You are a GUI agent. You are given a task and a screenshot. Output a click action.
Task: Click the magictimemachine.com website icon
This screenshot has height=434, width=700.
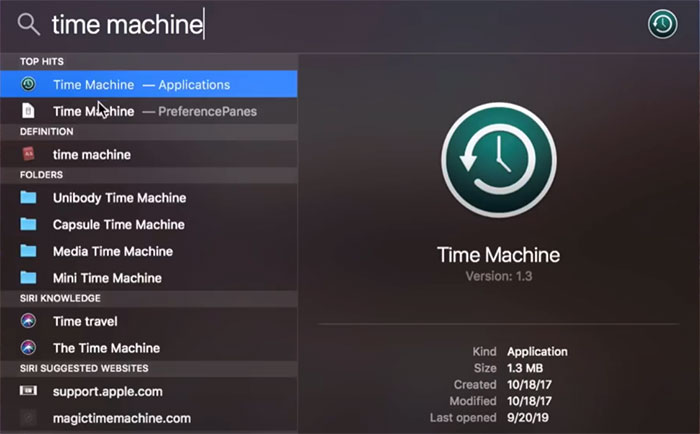29,418
